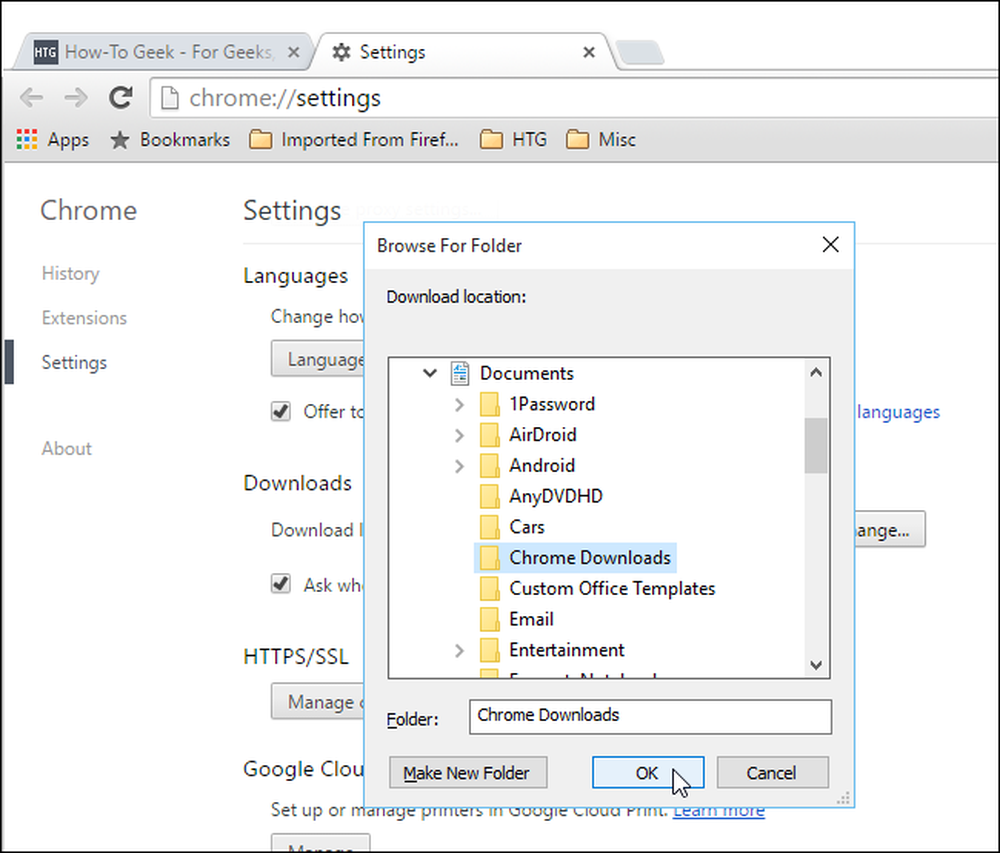Open the languages link

pyautogui.click(x=898, y=412)
